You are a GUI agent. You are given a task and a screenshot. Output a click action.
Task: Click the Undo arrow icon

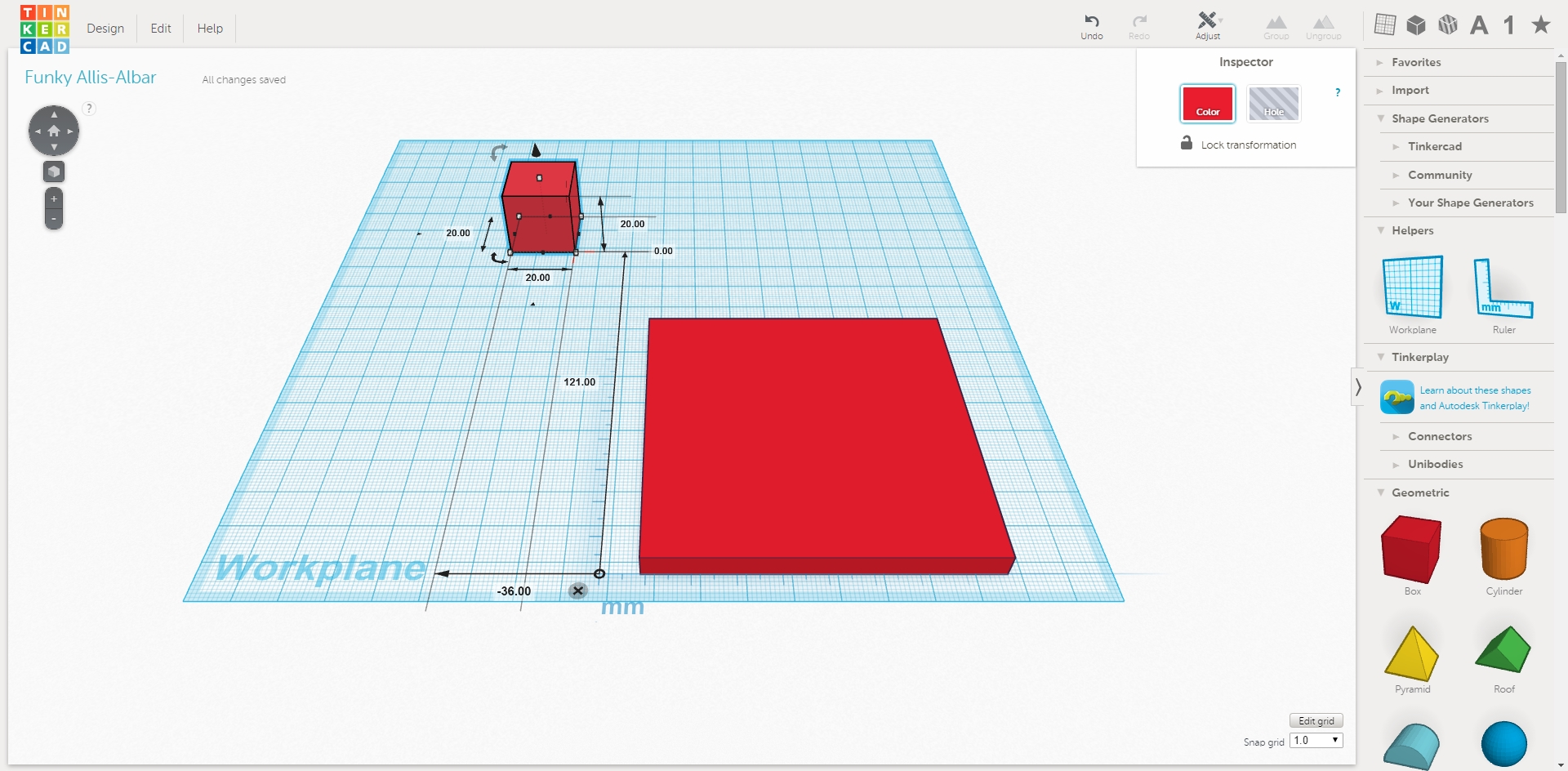click(x=1092, y=21)
